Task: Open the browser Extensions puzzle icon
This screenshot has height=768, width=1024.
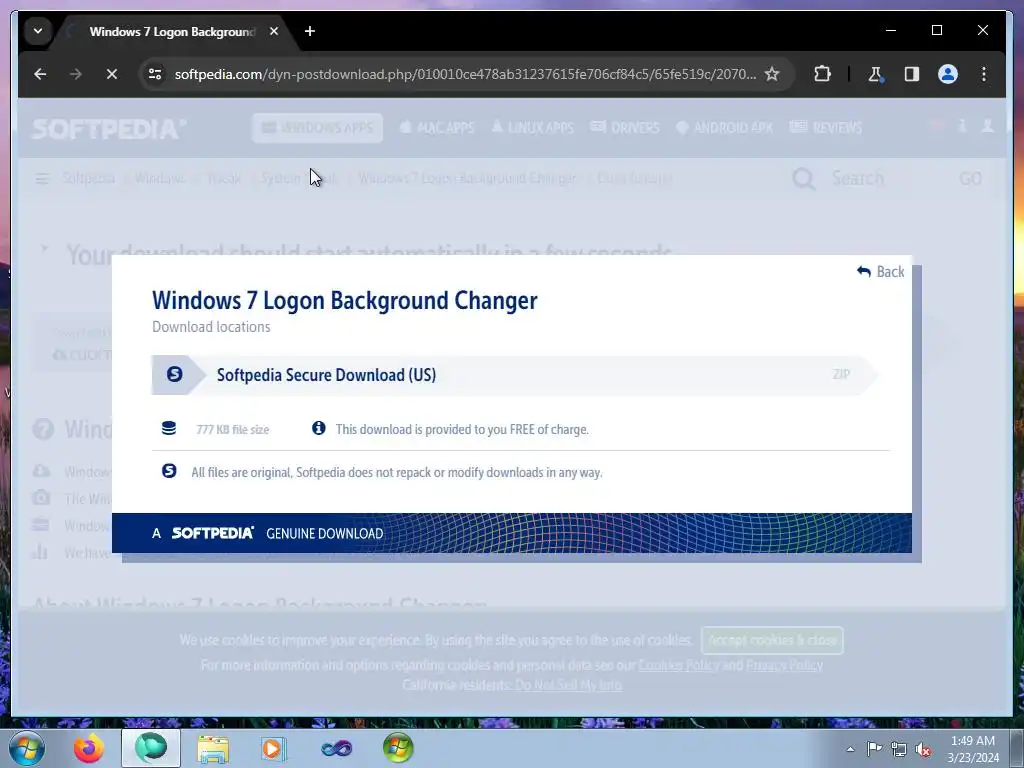Action: click(822, 74)
